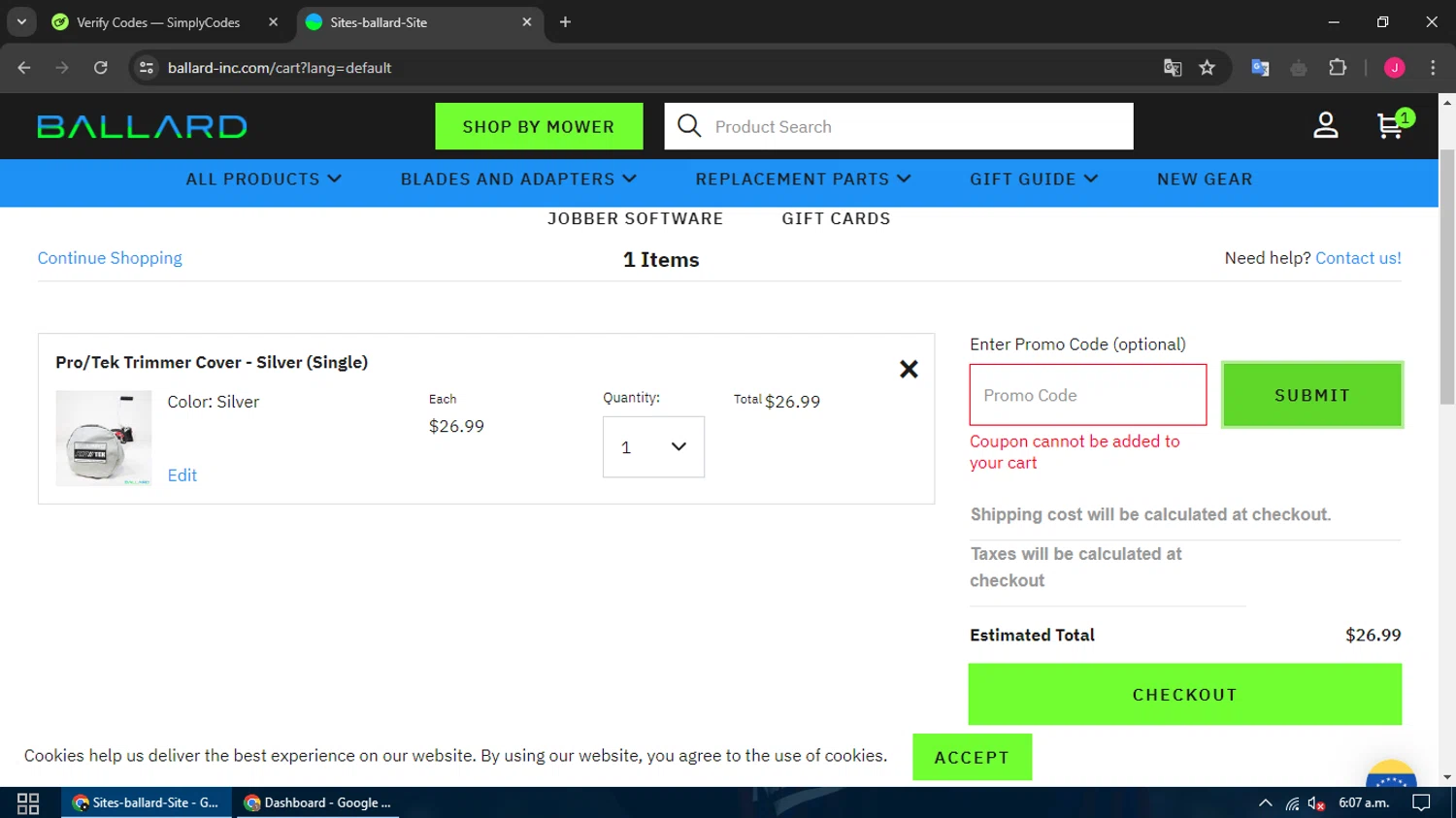Click the Checkout button
1456x818 pixels.
1184,695
